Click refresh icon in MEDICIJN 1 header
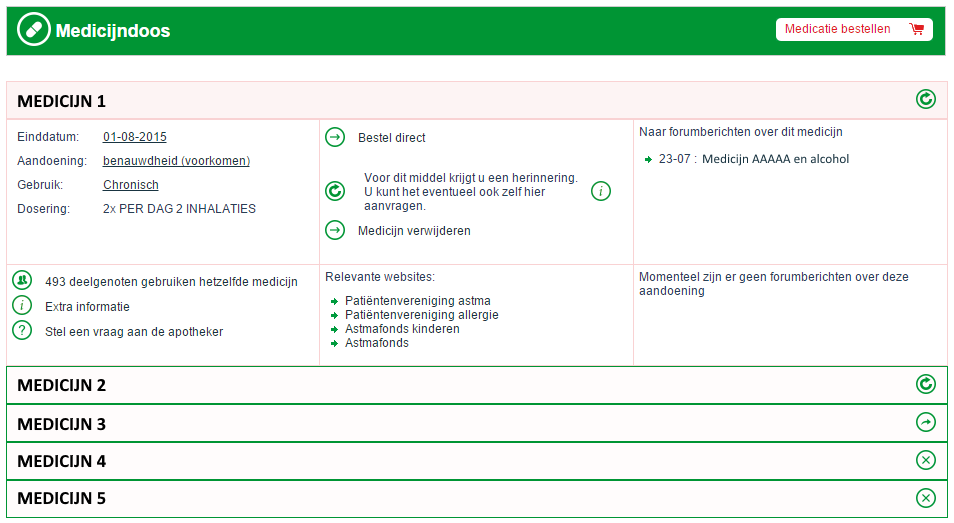 pos(925,99)
